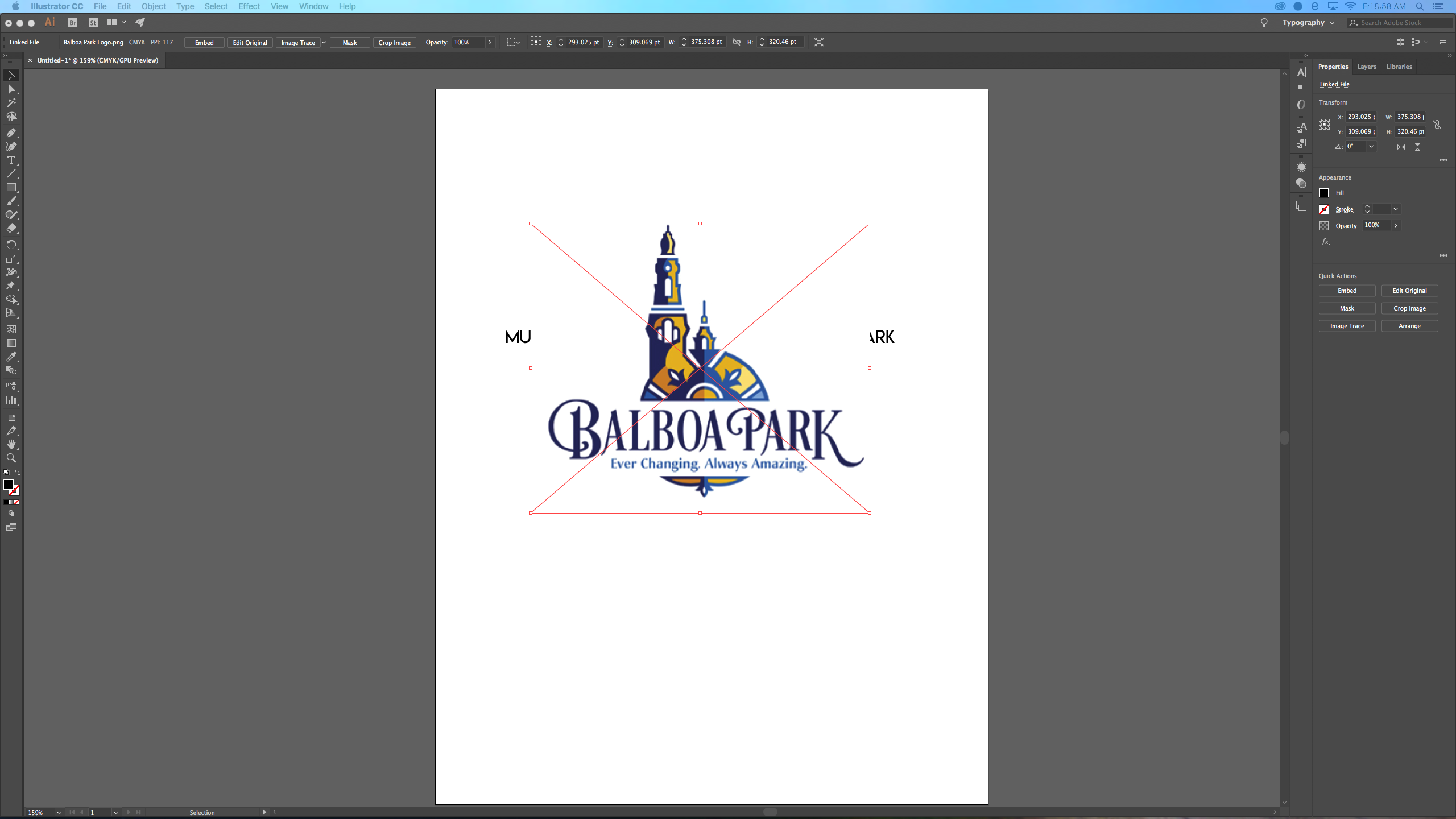
Task: Show more Appearance options
Action: 1443,255
